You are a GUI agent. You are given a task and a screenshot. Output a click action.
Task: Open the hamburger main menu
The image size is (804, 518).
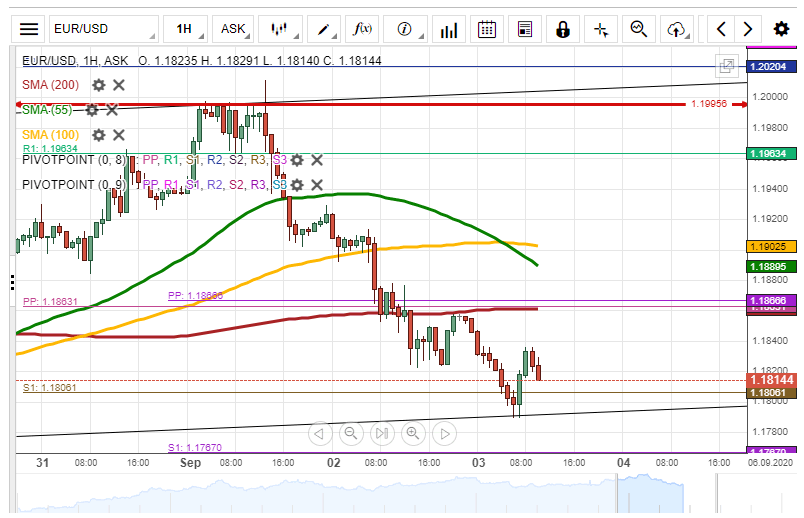30,29
